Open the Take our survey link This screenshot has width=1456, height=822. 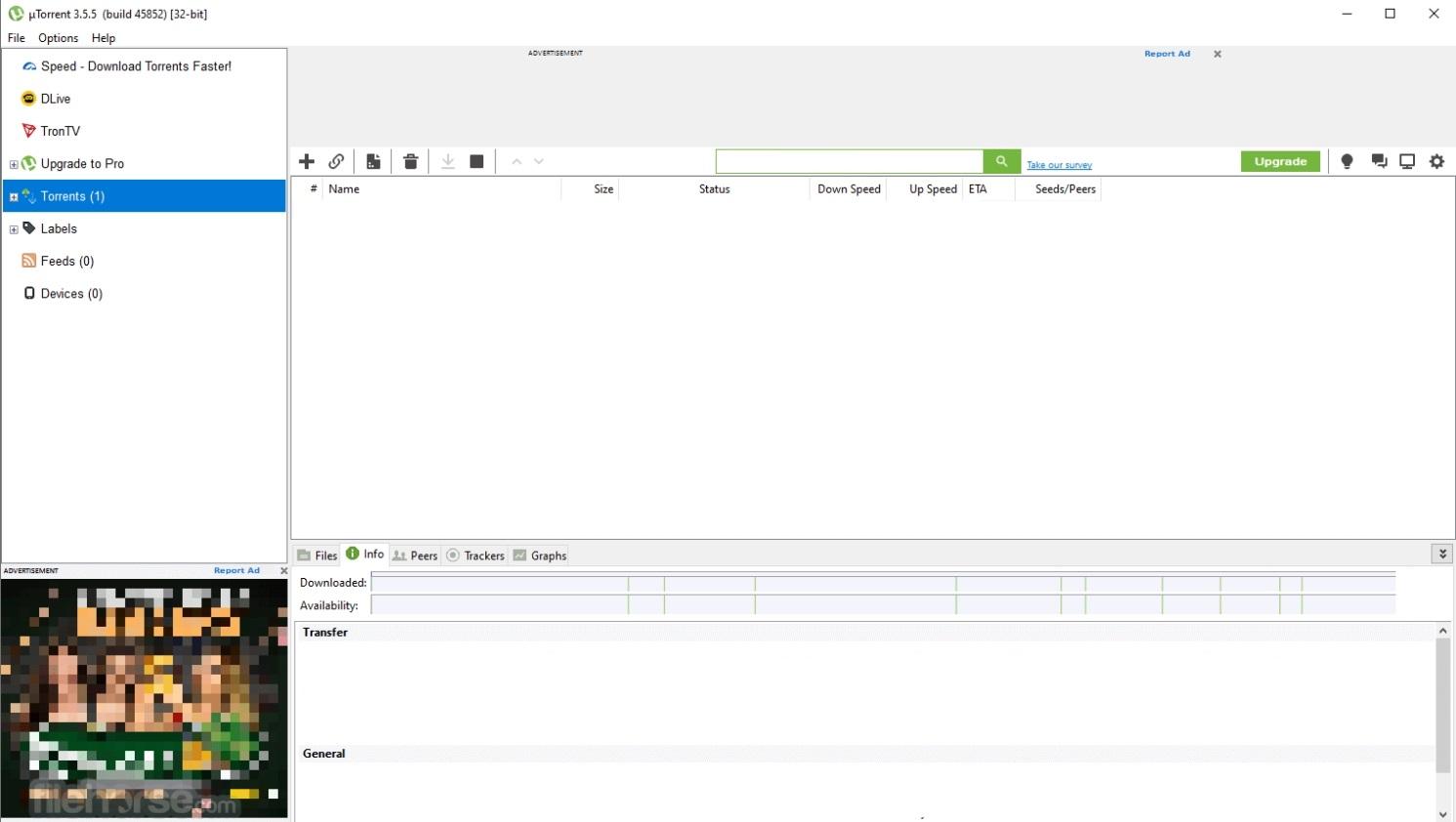(1059, 164)
